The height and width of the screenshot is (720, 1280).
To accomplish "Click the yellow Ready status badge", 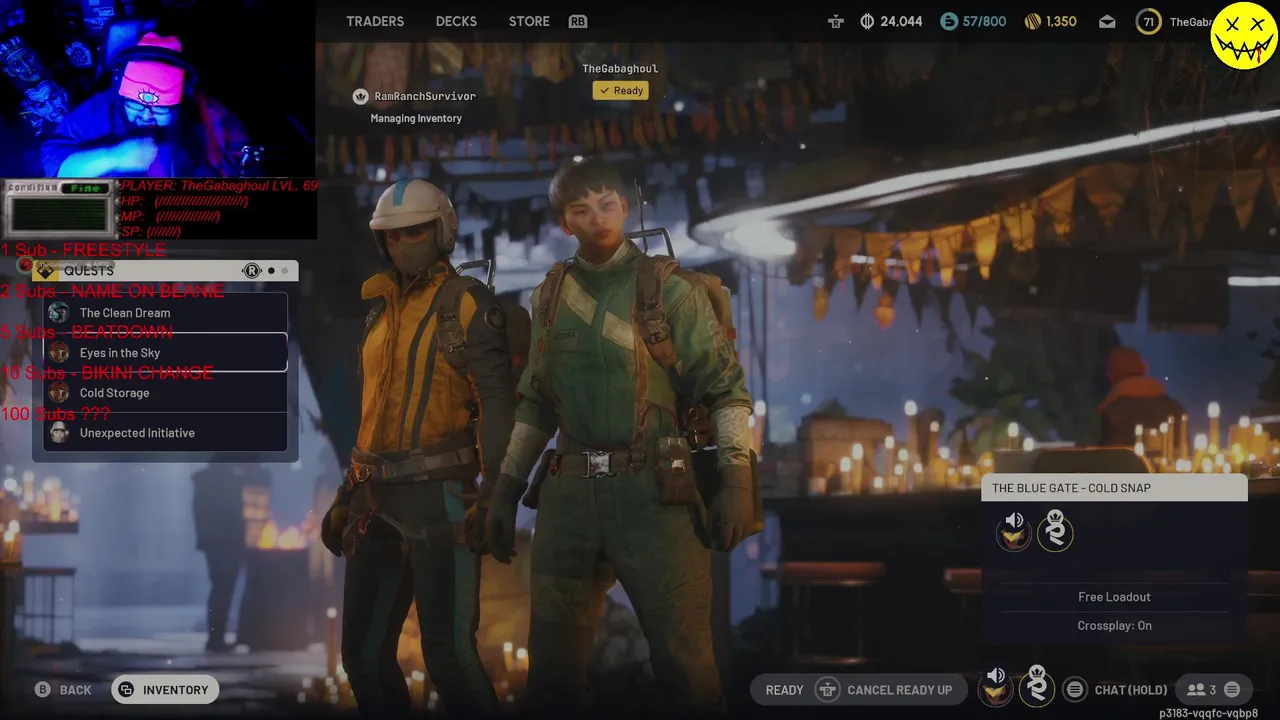I will 620,91.
